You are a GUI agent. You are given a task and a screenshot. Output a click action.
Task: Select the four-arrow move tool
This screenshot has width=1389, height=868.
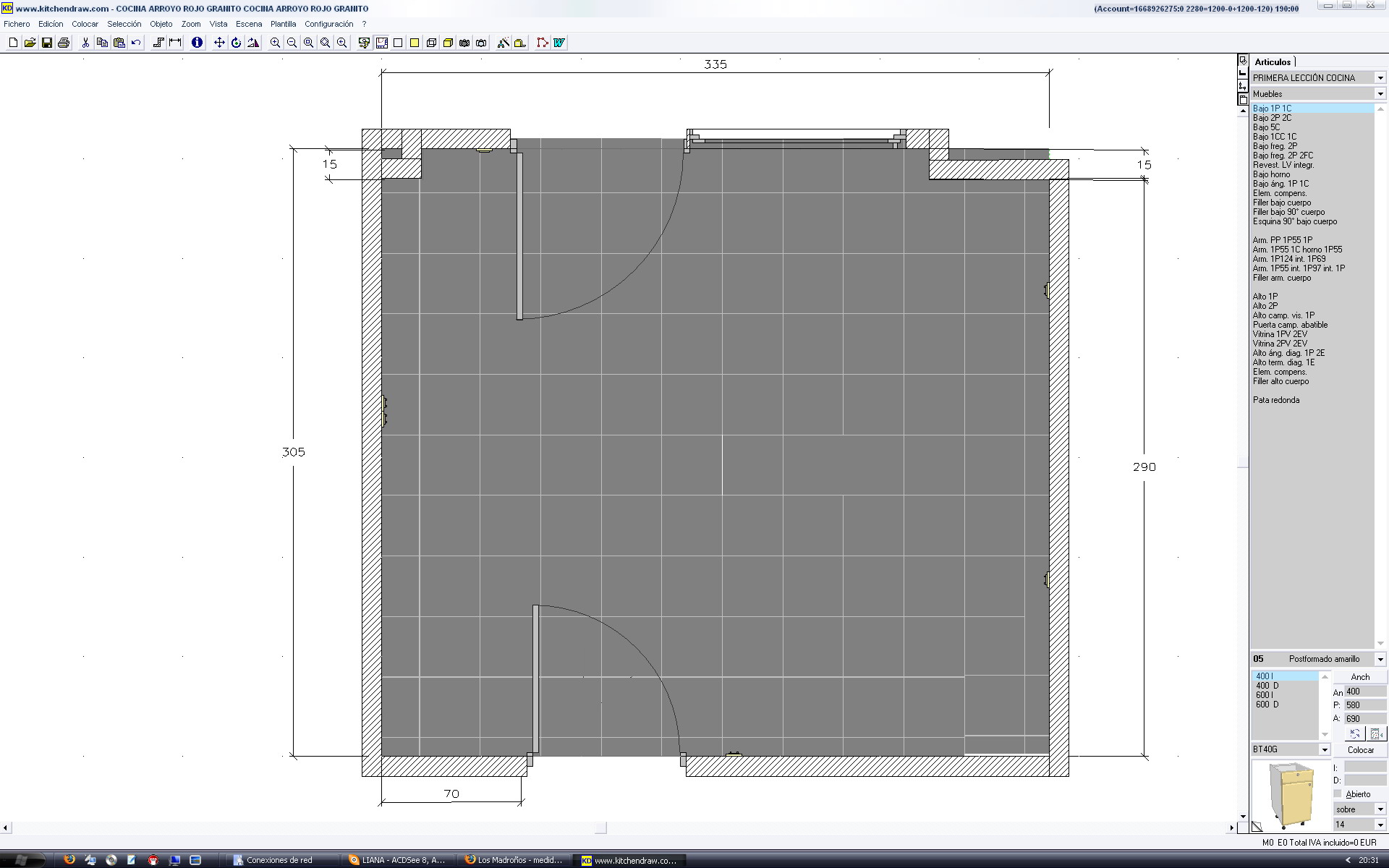point(219,43)
